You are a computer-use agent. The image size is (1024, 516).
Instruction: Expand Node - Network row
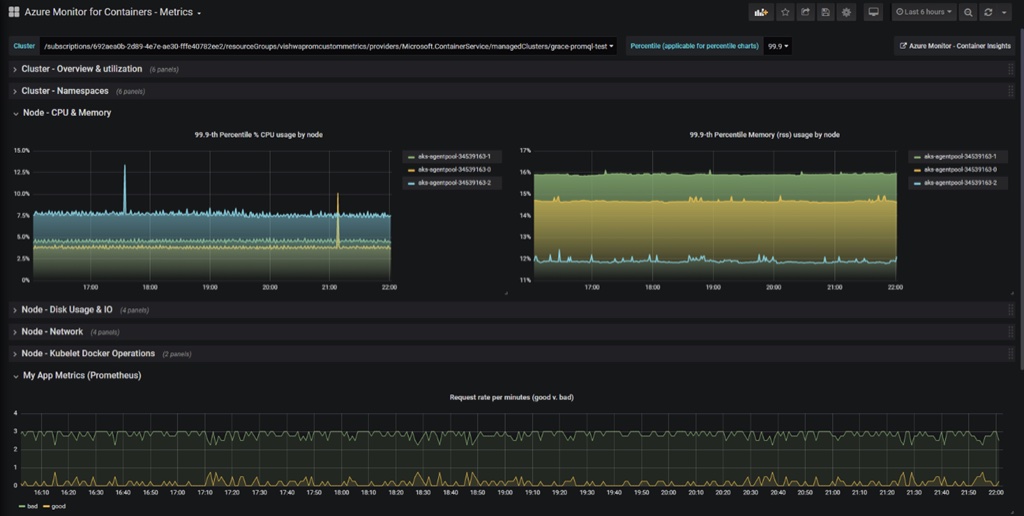coord(52,331)
